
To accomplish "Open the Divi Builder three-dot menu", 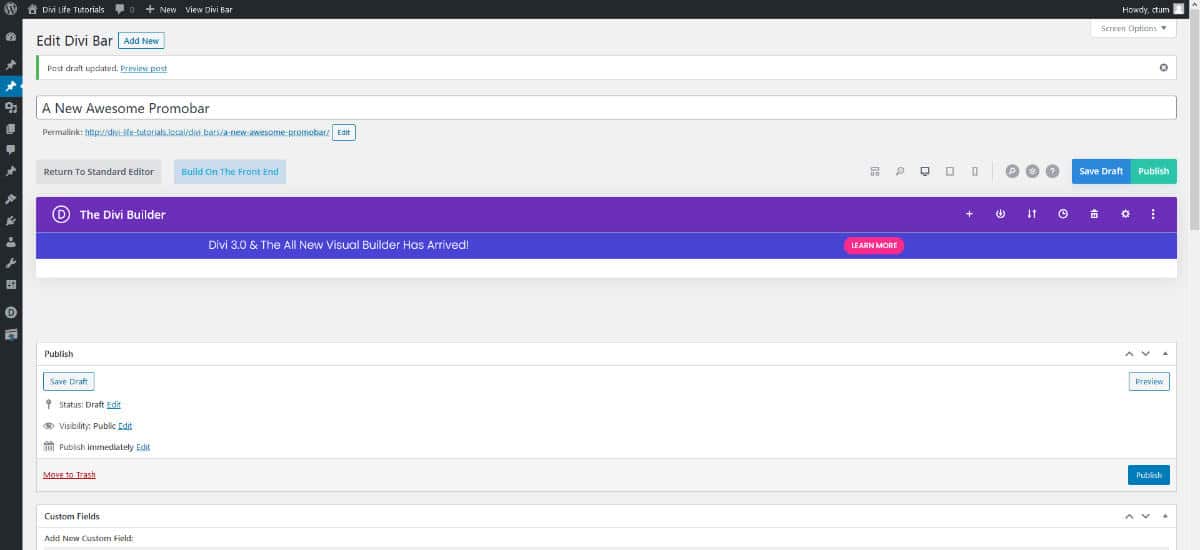I will [x=1153, y=214].
